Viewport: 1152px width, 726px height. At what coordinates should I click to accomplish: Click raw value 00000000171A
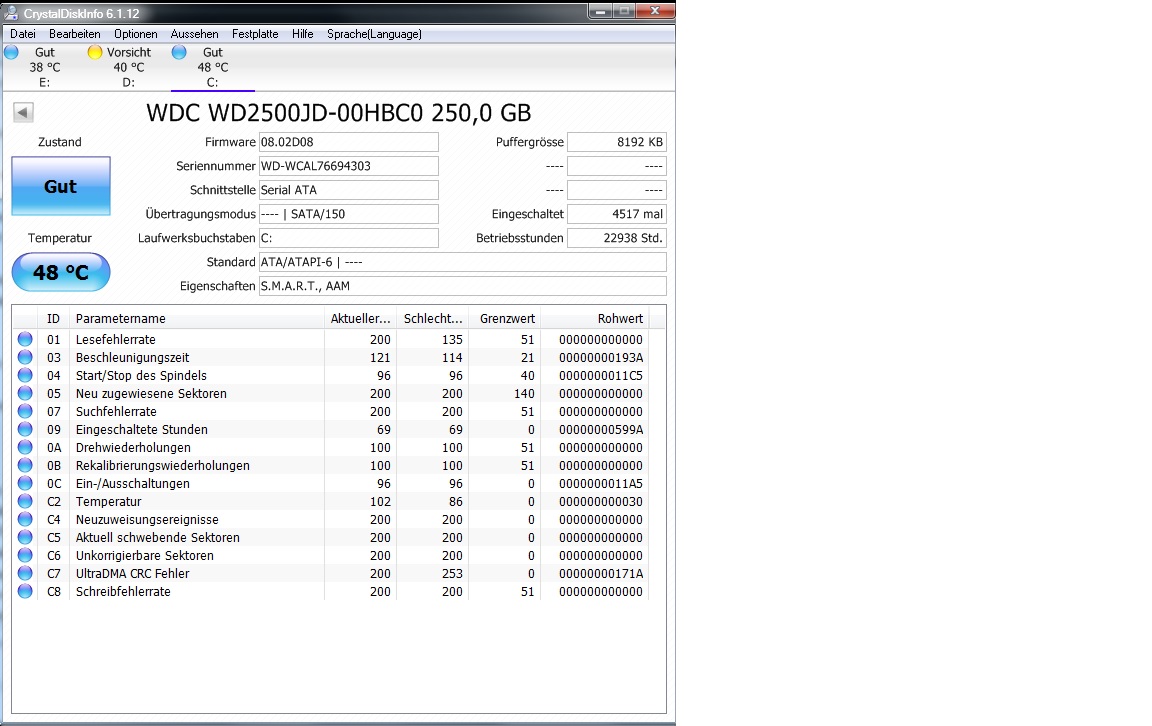point(601,573)
